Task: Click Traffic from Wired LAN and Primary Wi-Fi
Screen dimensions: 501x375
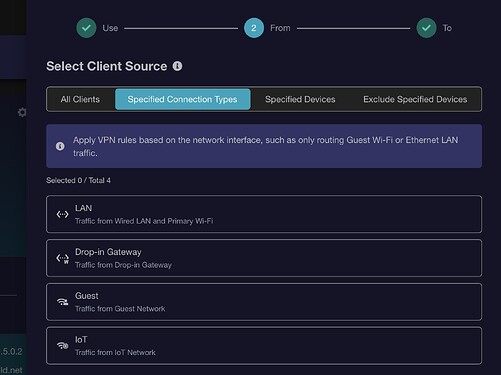Action: (x=144, y=221)
